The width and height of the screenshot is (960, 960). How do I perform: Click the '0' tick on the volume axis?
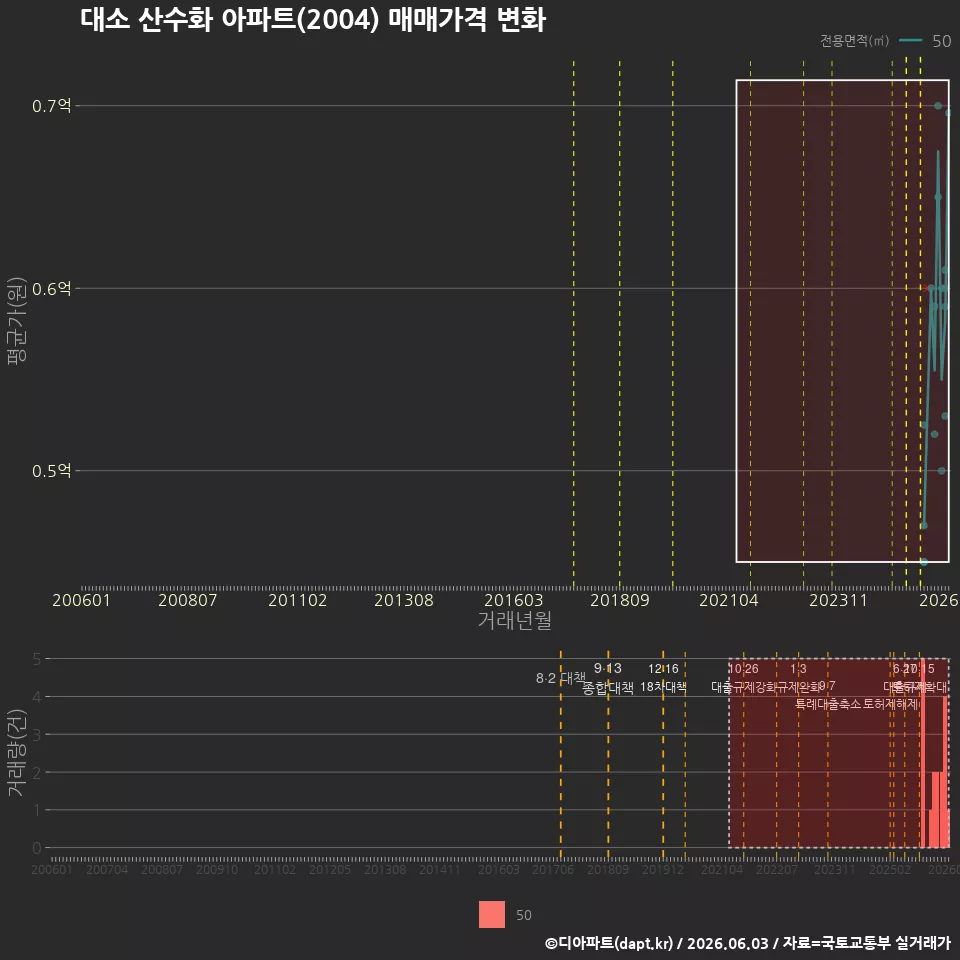click(x=37, y=848)
